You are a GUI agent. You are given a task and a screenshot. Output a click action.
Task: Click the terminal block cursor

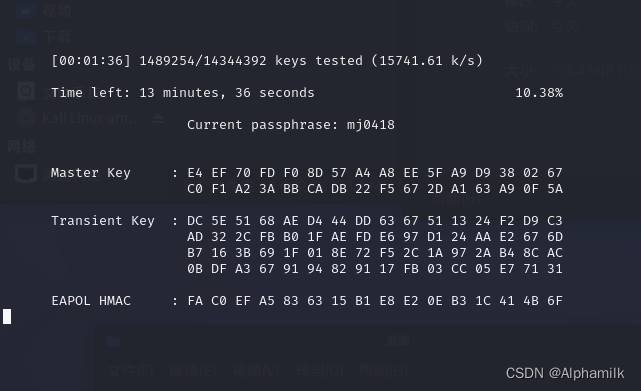[7, 317]
